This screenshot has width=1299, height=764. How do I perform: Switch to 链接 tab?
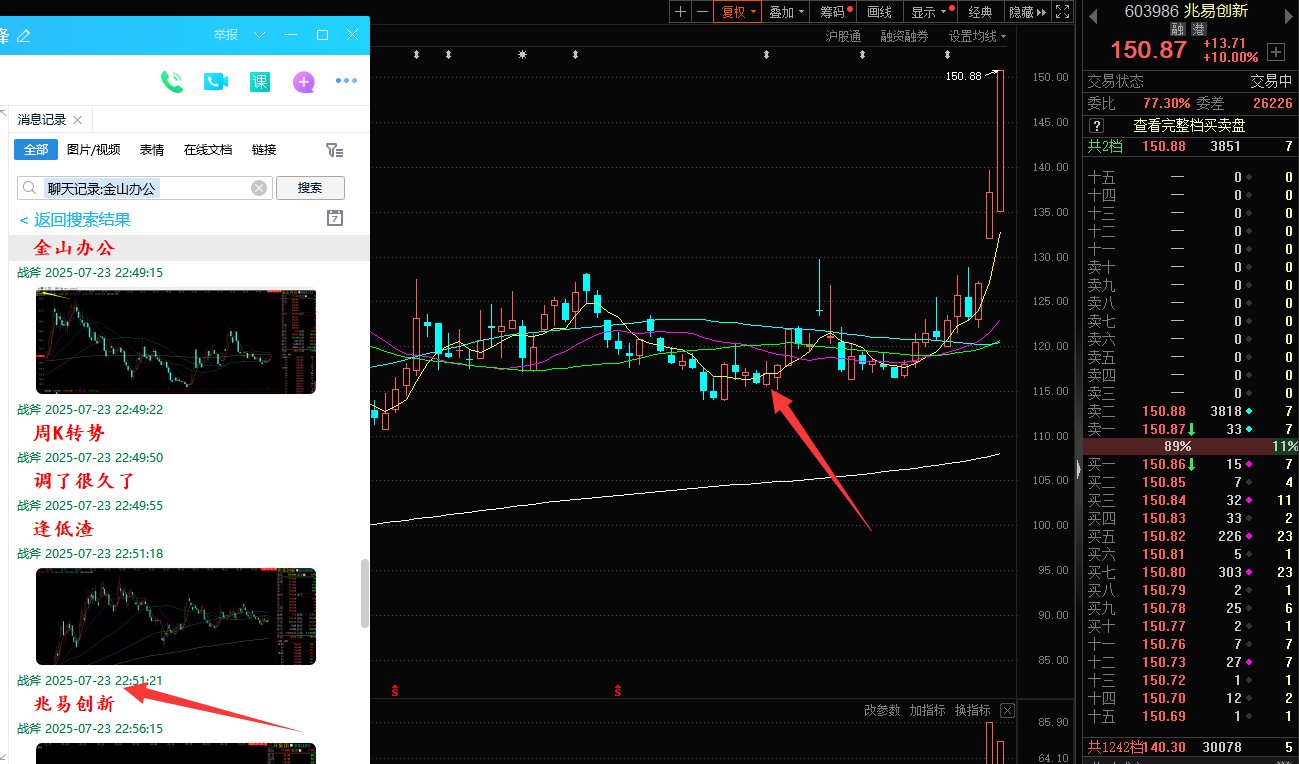264,150
